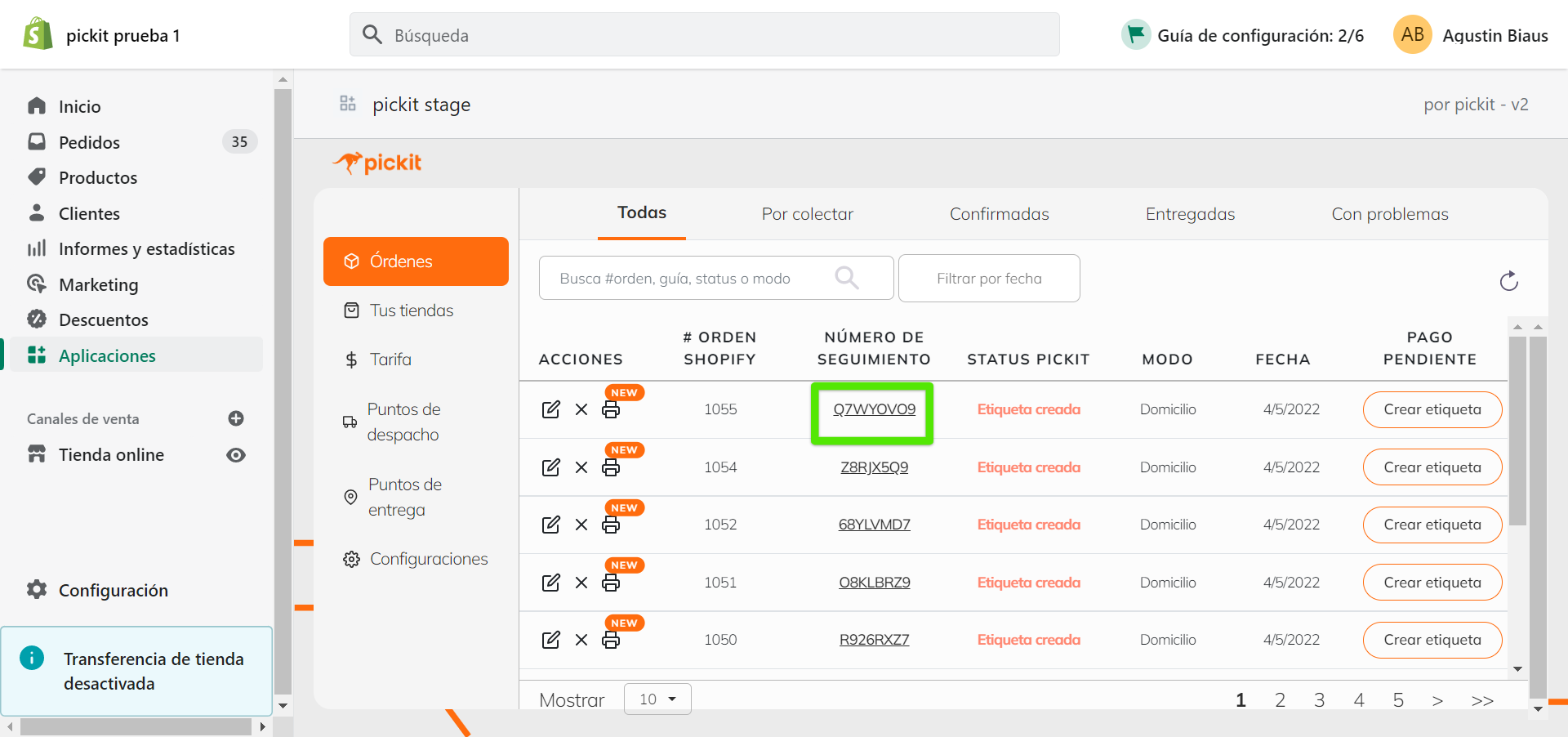This screenshot has width=1568, height=737.
Task: Add a sales channel with the plus icon
Action: (236, 418)
